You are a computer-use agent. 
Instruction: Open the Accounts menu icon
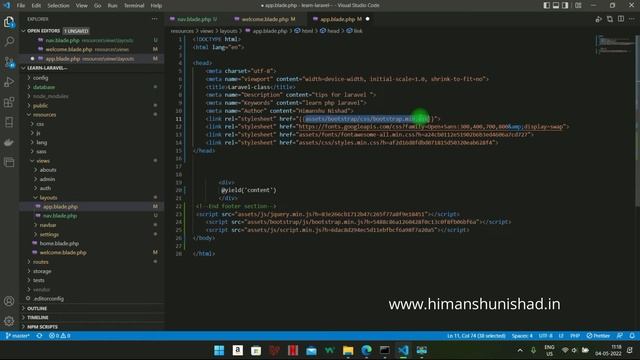[9, 301]
